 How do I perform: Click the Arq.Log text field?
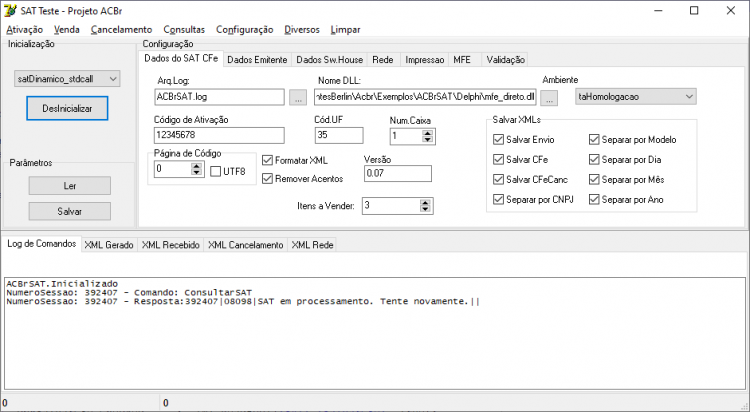(219, 97)
